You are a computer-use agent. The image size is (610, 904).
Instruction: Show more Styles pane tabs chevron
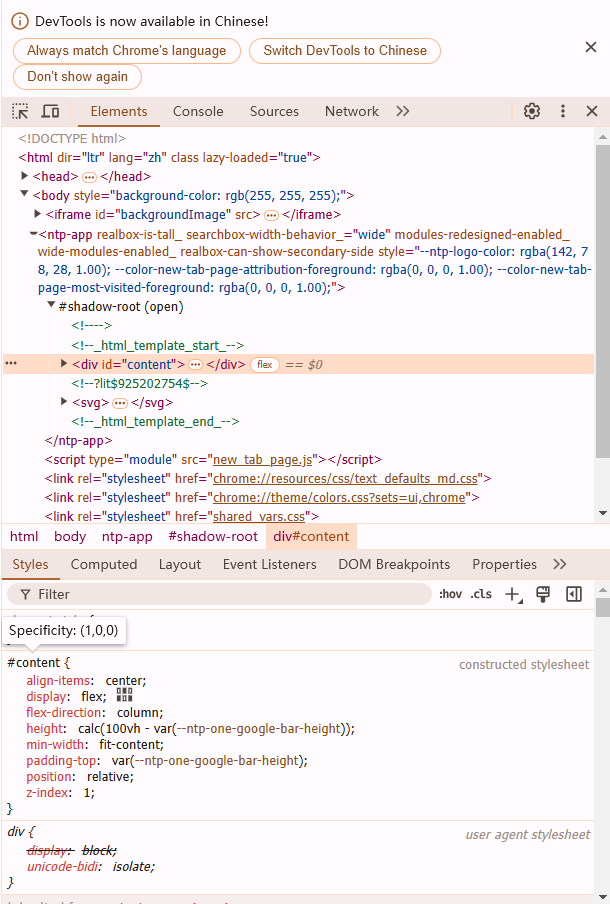tap(559, 564)
